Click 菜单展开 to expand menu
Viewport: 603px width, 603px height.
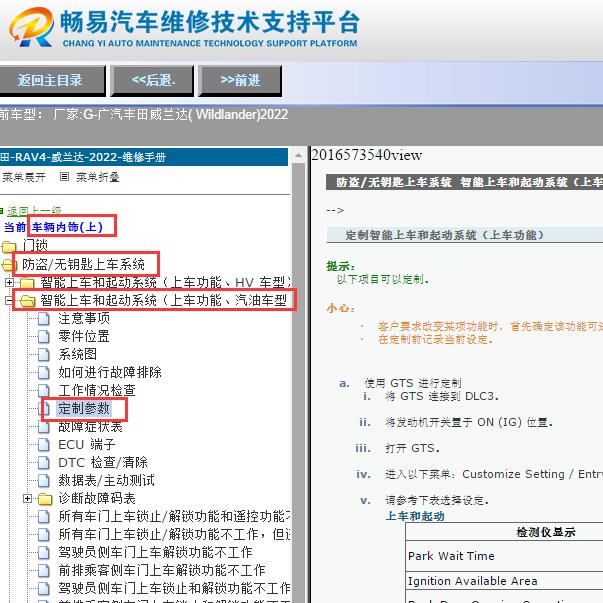click(23, 177)
